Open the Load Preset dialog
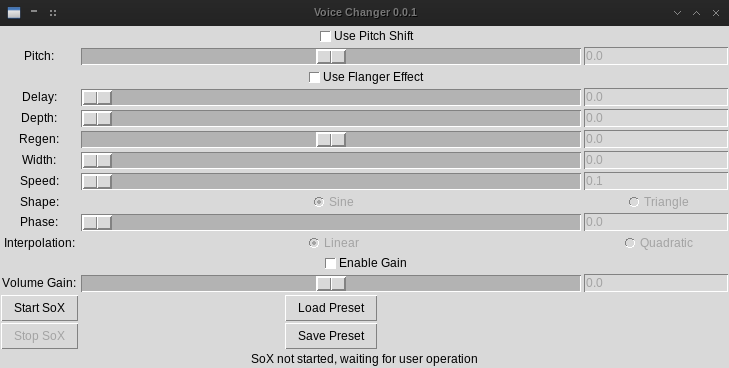 331,308
